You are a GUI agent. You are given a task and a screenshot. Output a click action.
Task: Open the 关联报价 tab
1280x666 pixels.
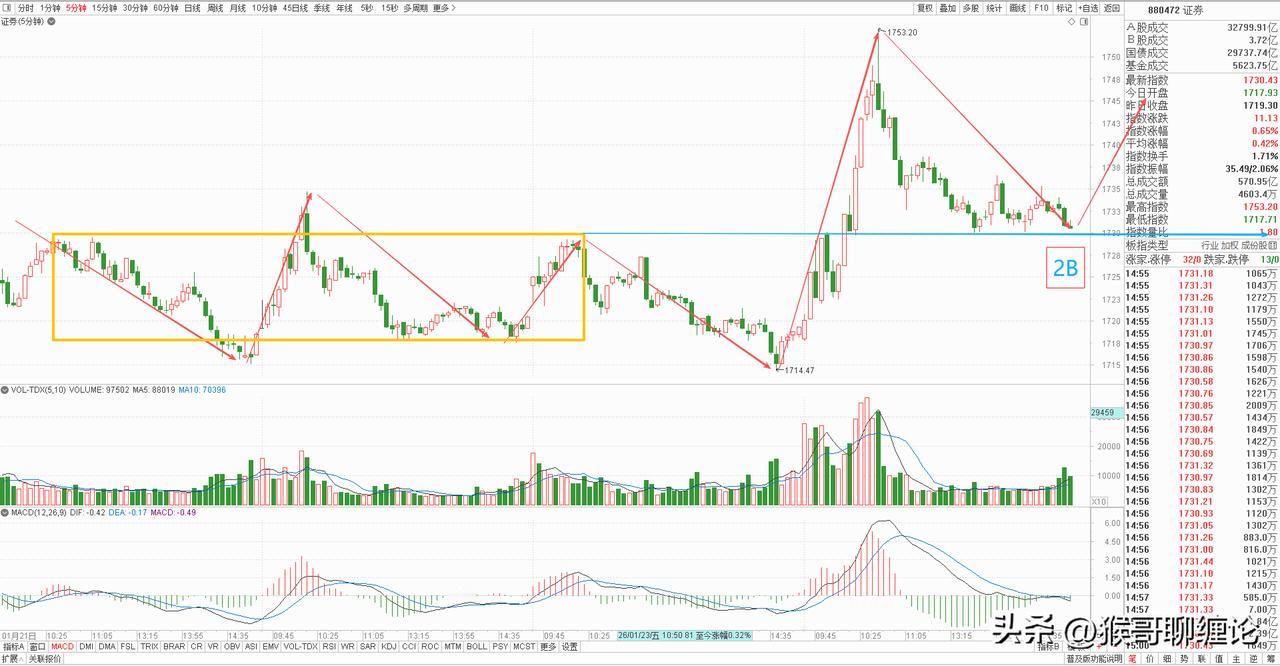45,659
